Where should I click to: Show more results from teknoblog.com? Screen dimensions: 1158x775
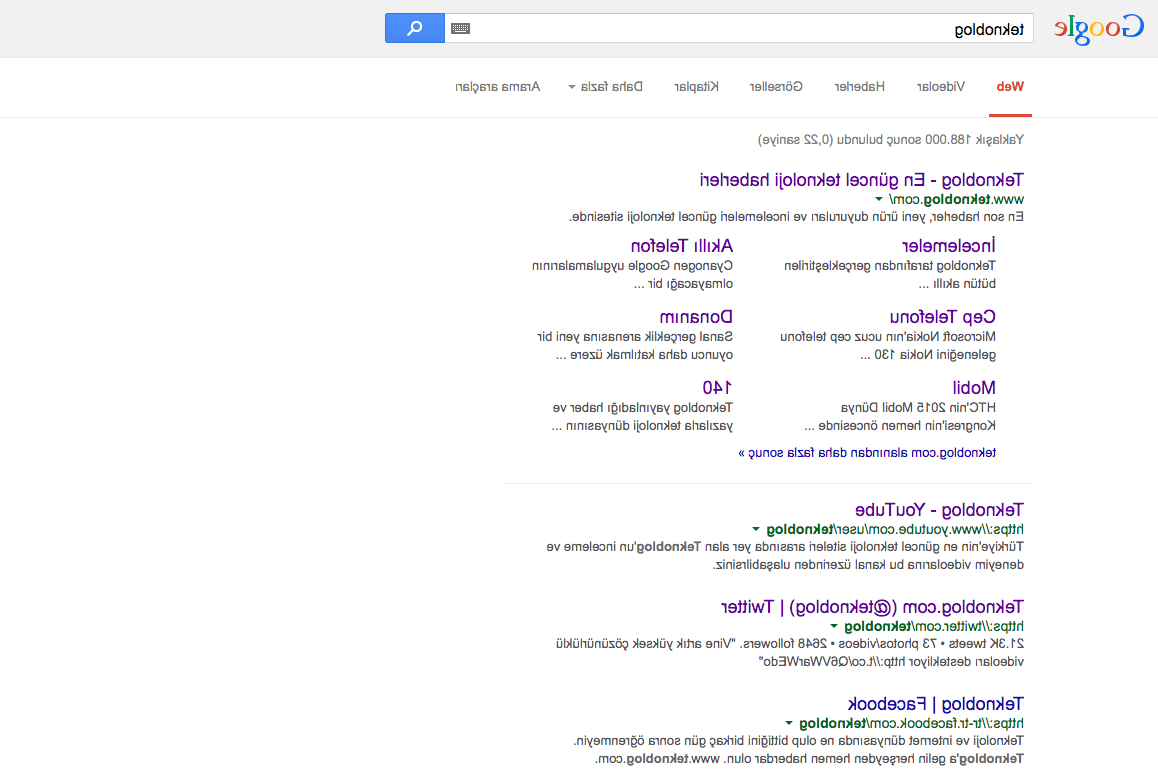867,453
